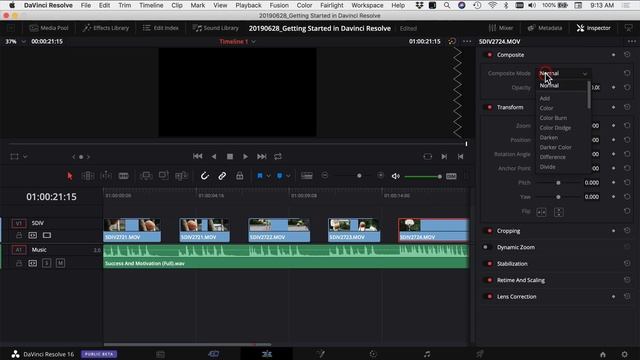Toggle the Cropping section enable dot
Image resolution: width=640 pixels, height=360 pixels.
[489, 231]
